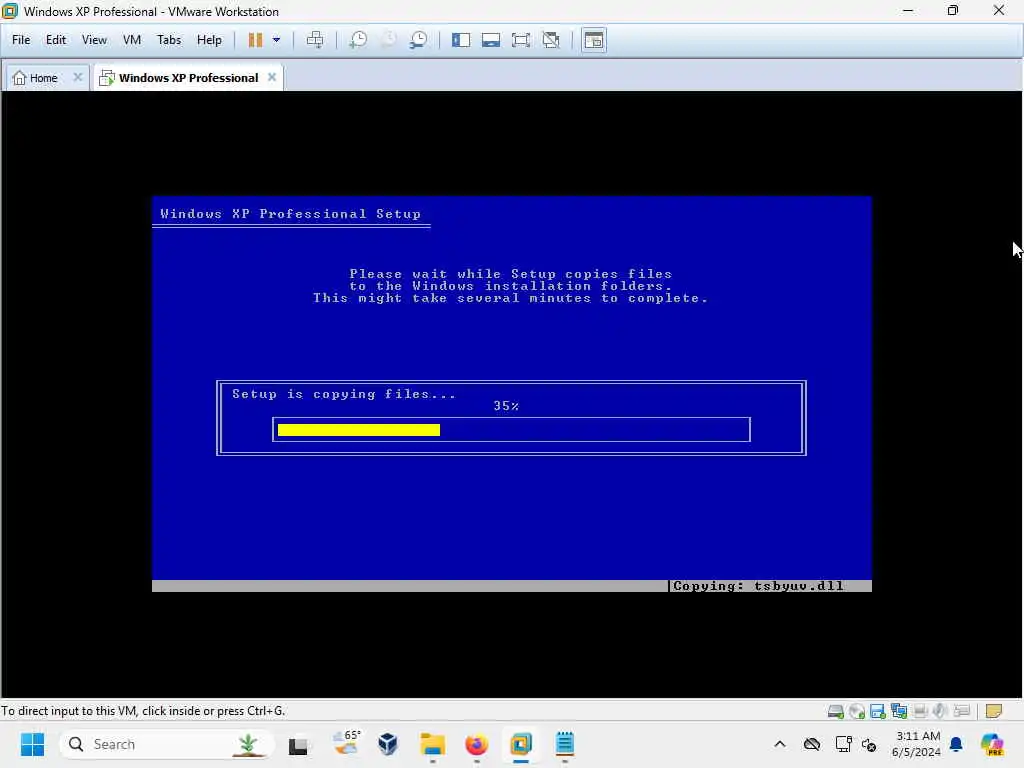Screen dimensions: 1024x768
Task: Click 'Setup is copying files...' text
Action: [x=344, y=394]
